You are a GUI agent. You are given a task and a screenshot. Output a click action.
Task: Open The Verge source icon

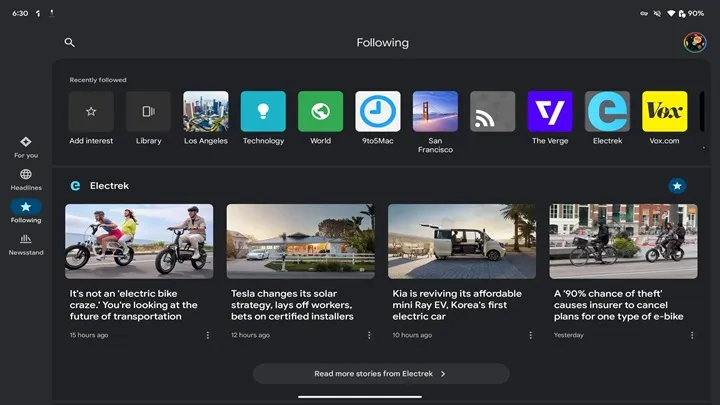tap(550, 112)
